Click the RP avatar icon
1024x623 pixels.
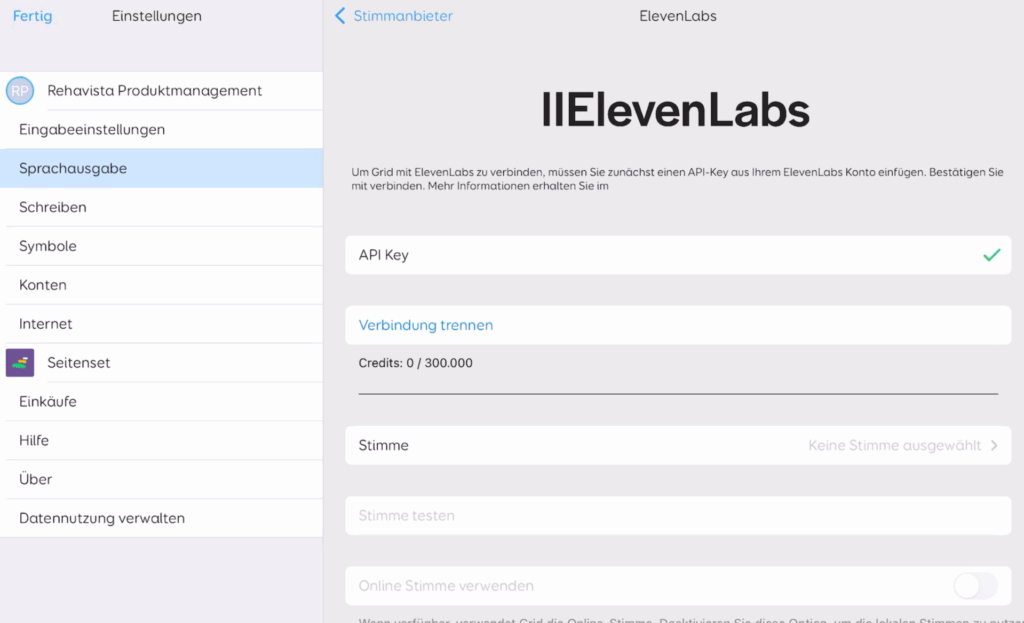click(x=20, y=91)
